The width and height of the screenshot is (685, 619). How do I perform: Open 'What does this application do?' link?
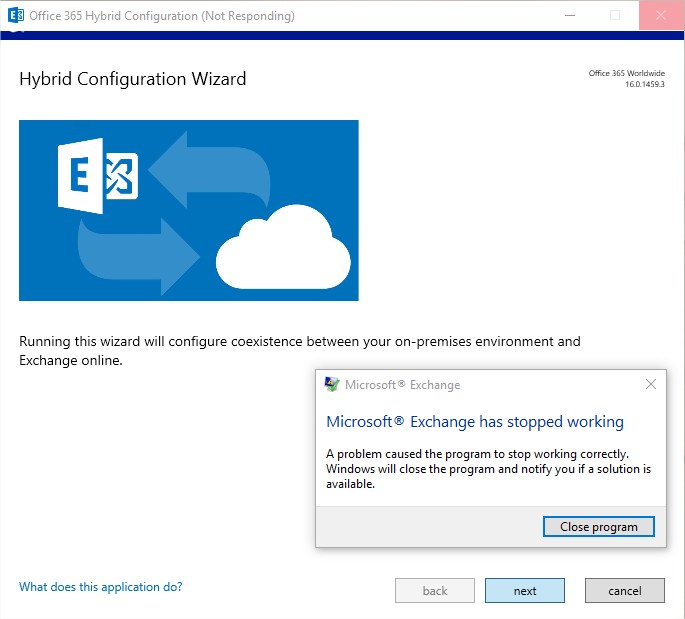(100, 587)
